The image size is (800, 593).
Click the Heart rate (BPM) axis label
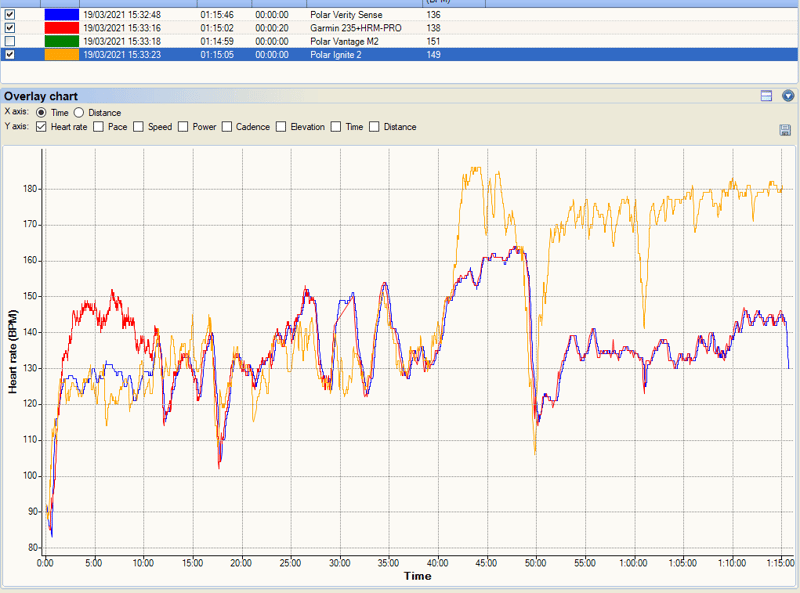click(13, 352)
